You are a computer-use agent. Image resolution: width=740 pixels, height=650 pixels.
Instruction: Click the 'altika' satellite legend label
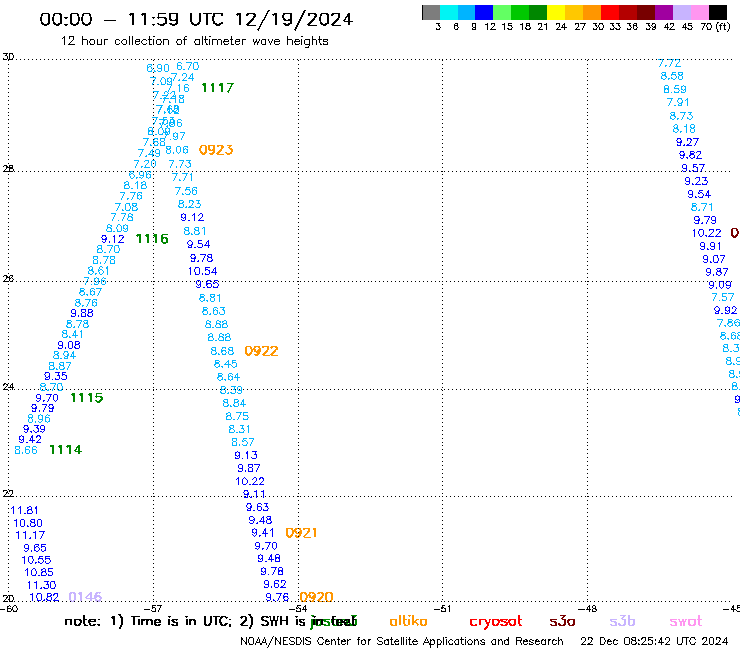tap(408, 621)
